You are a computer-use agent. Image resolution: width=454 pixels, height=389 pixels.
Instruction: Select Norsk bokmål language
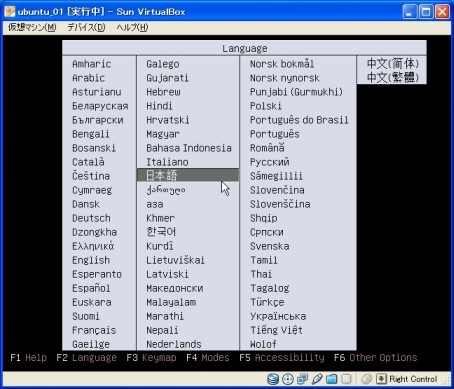[x=282, y=64]
